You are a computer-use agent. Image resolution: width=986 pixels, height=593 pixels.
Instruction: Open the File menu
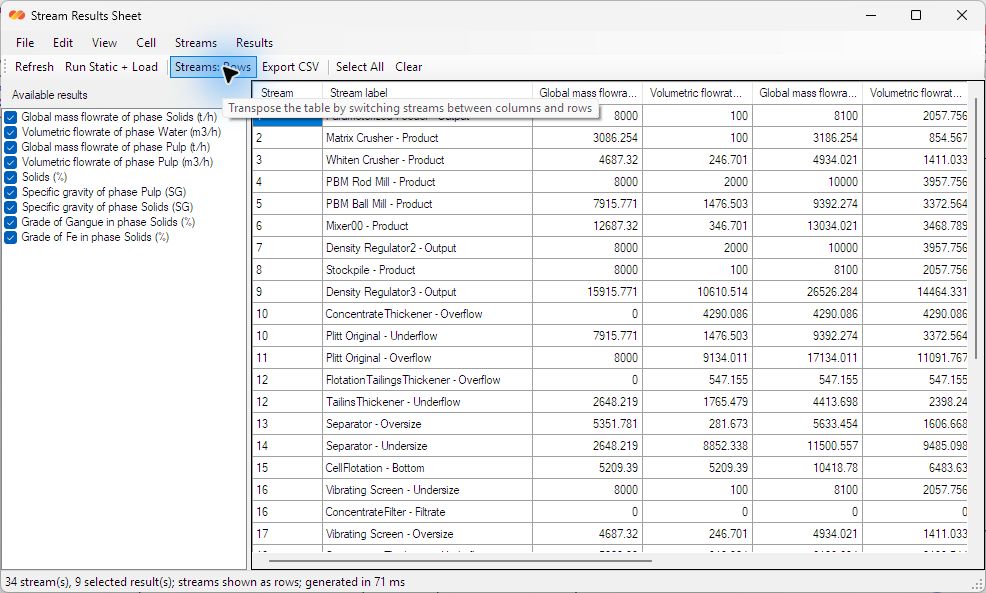(x=25, y=43)
